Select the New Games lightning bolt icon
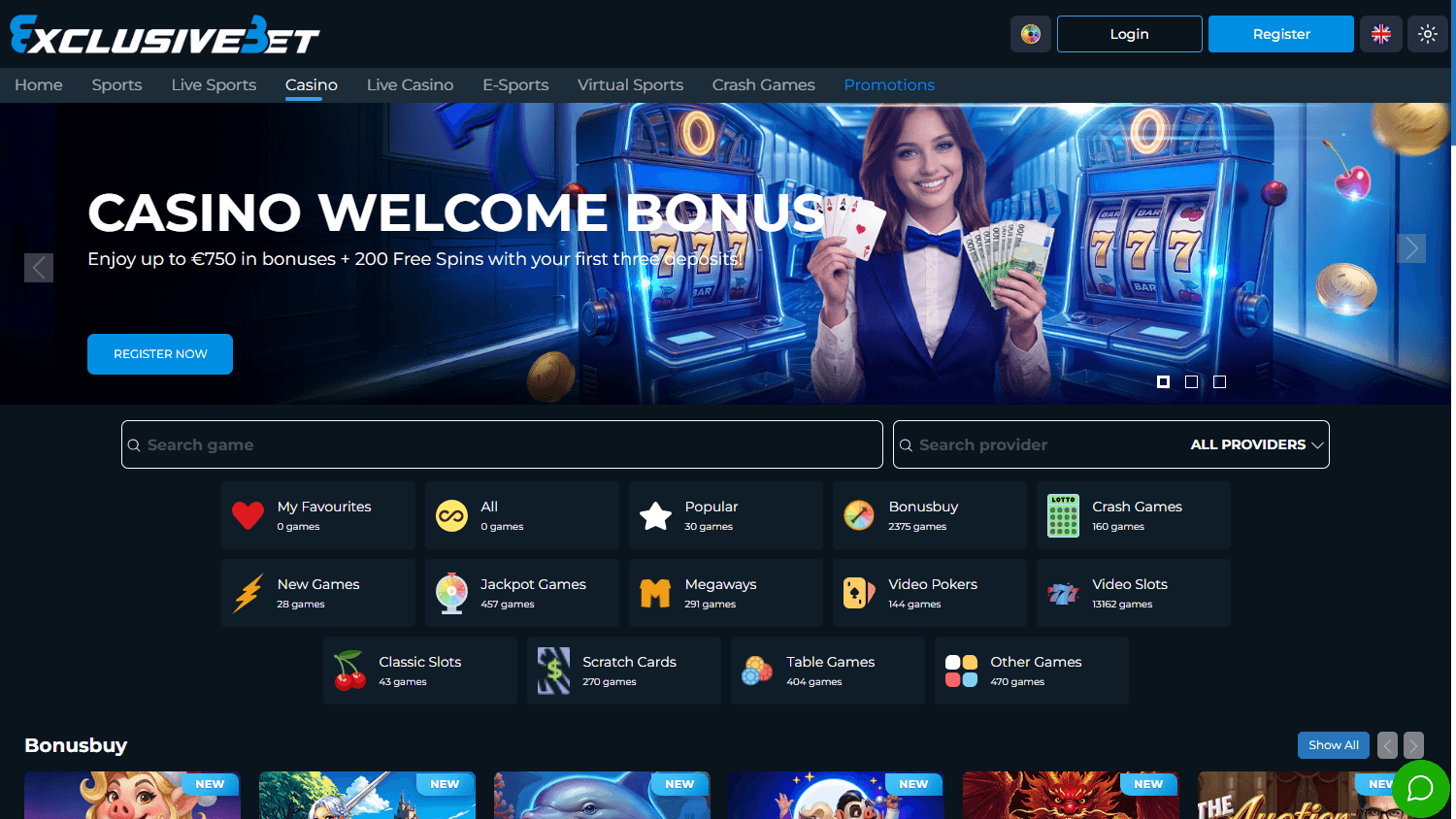This screenshot has height=819, width=1456. pyautogui.click(x=250, y=593)
